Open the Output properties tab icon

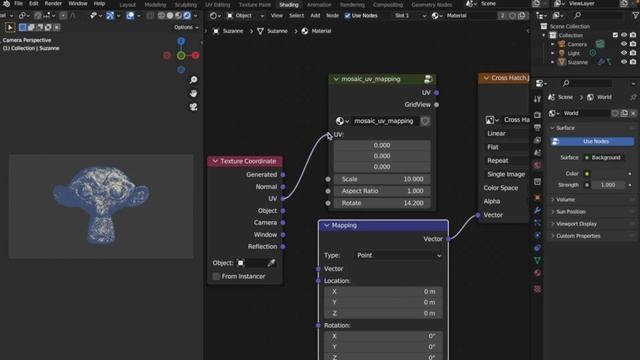(537, 128)
